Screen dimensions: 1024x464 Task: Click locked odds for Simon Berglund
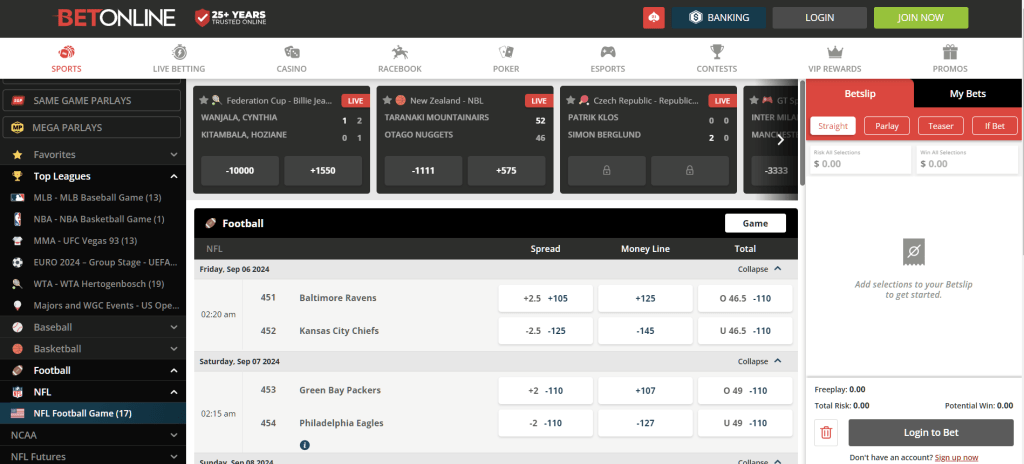click(x=690, y=171)
